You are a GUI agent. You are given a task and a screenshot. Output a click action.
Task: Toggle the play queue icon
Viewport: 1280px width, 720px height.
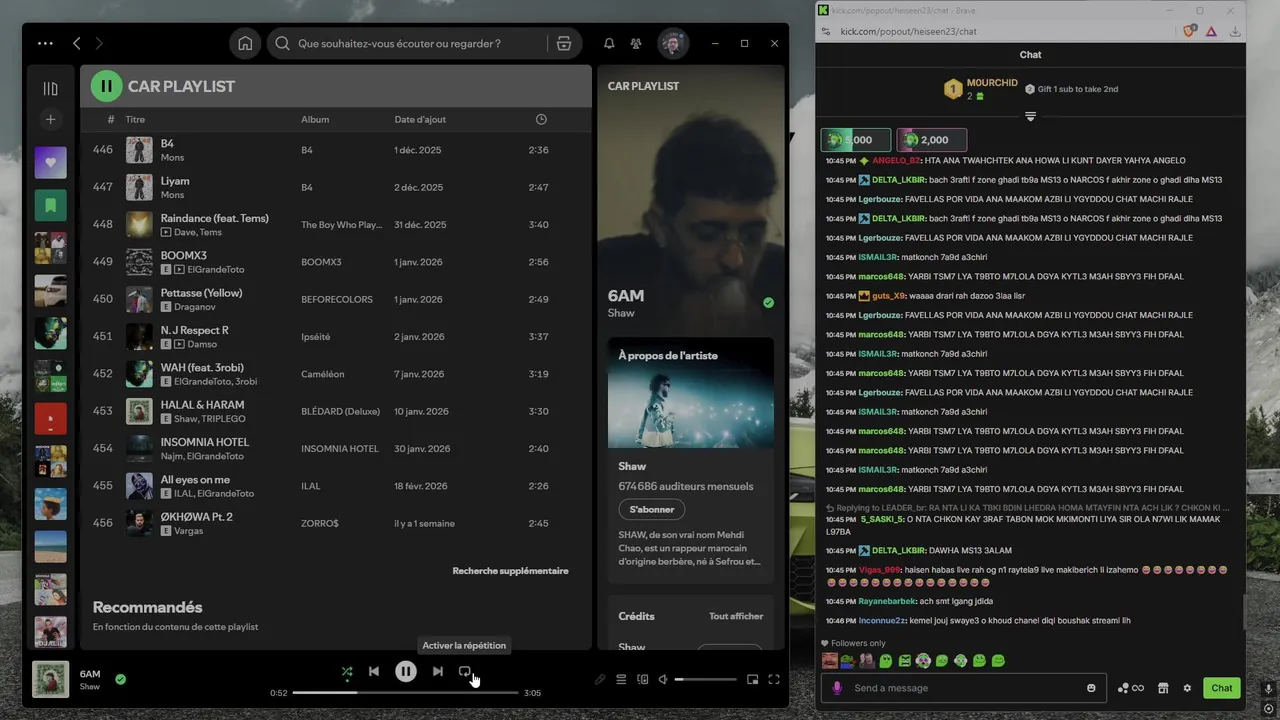tap(621, 680)
